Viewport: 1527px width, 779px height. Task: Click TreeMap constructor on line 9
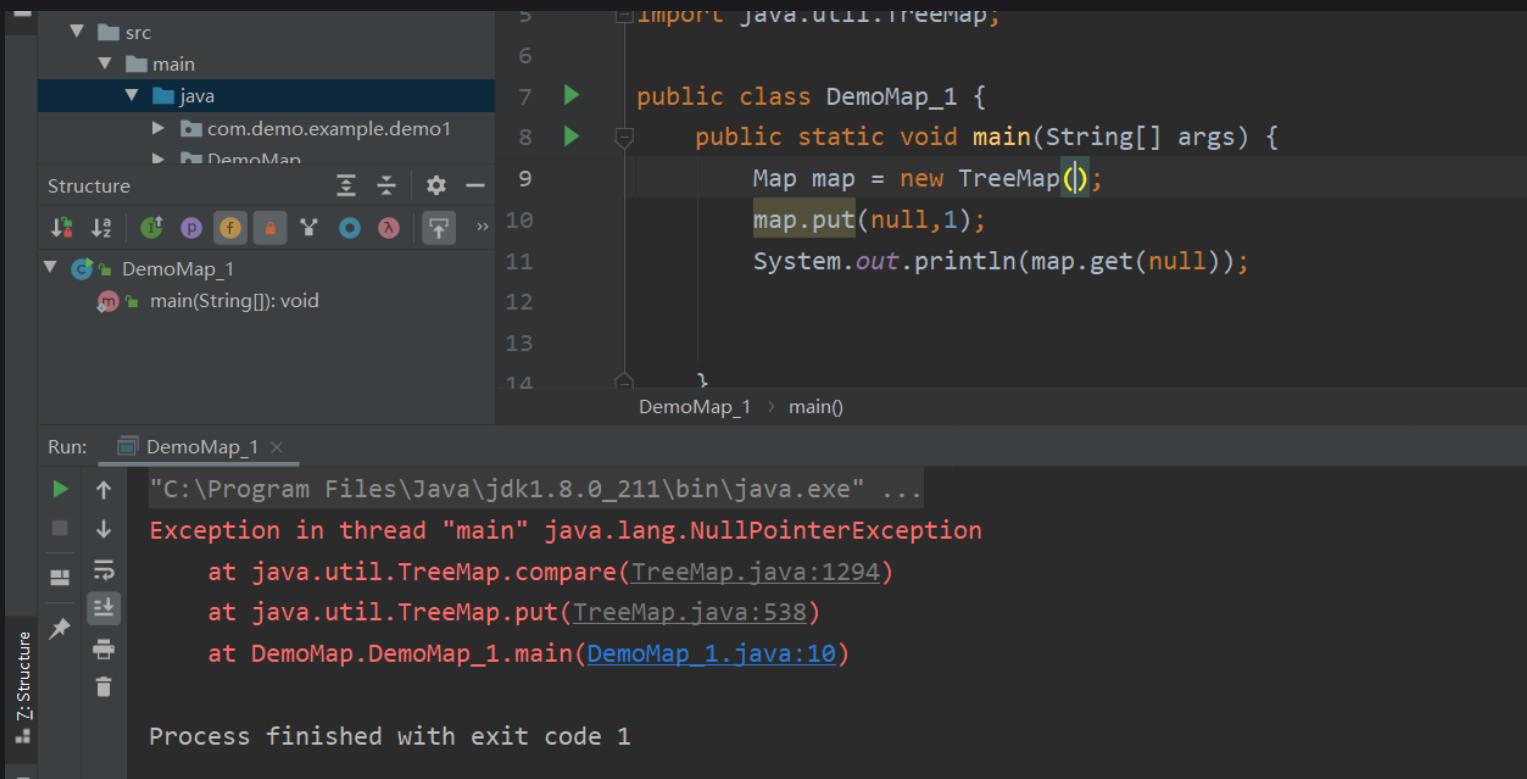[x=1022, y=179]
